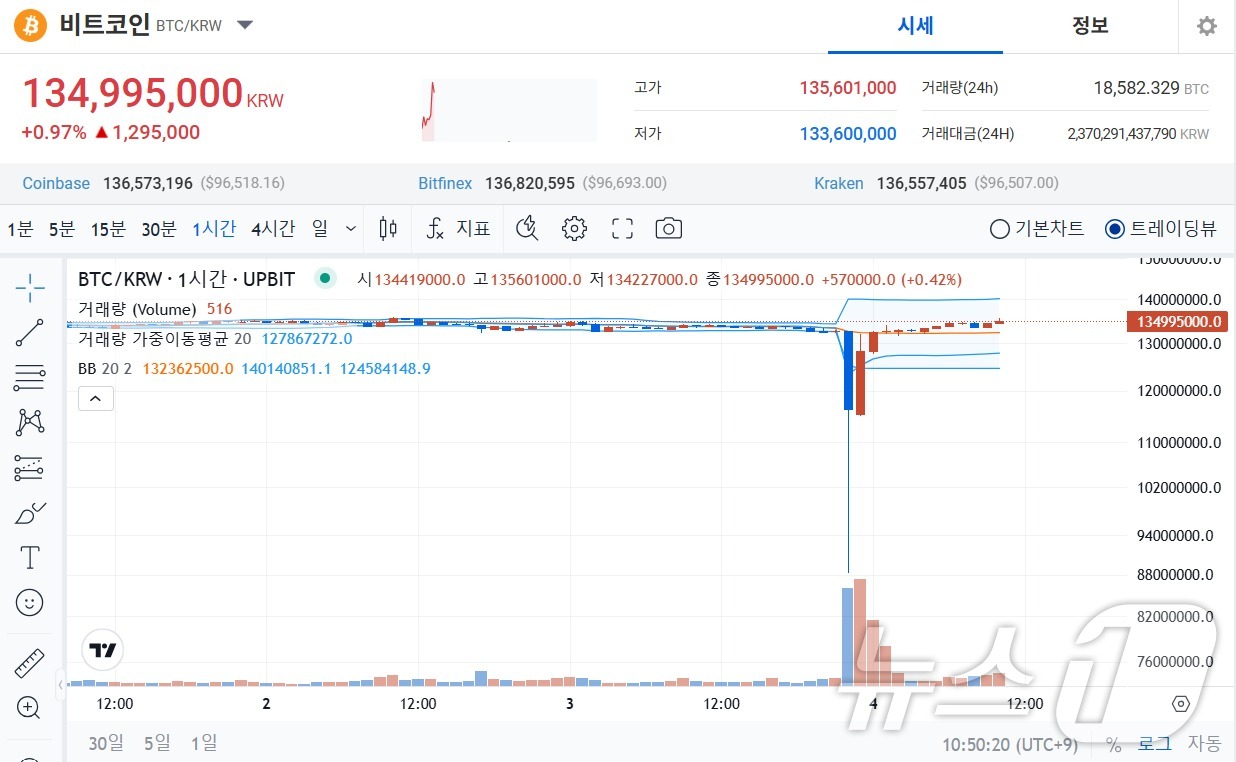
Task: Select the crosshair cursor tool
Action: point(28,288)
